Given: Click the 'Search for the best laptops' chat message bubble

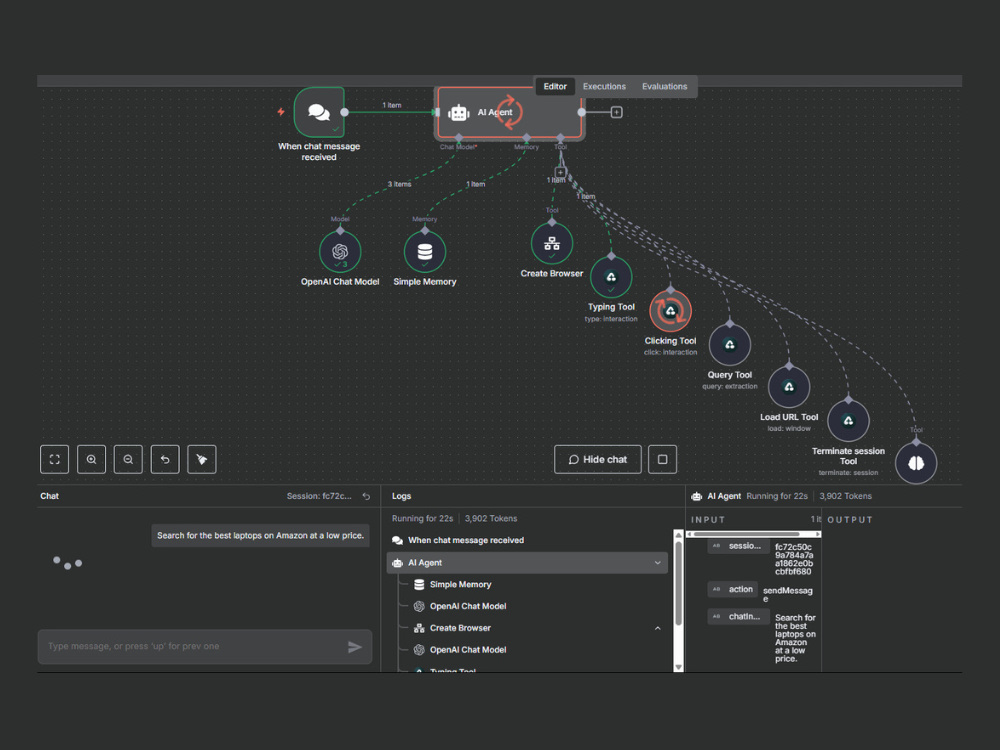Looking at the screenshot, I should click(260, 536).
